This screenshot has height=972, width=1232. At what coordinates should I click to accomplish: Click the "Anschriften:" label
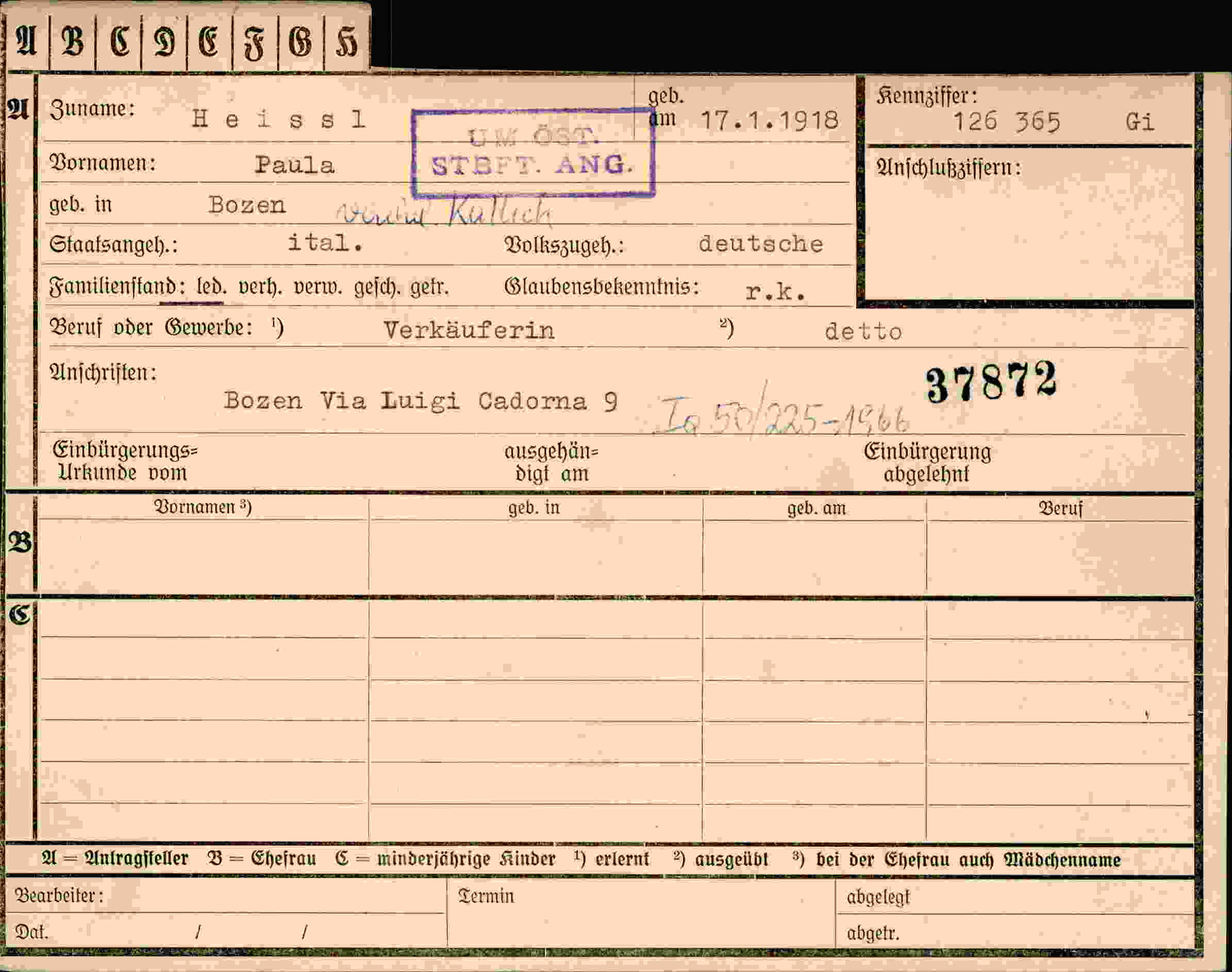(x=103, y=373)
